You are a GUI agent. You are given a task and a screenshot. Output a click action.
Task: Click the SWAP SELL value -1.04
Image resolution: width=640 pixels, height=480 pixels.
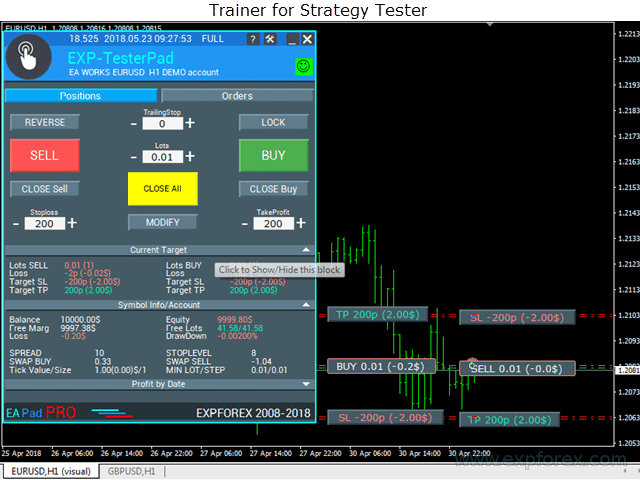click(x=262, y=362)
